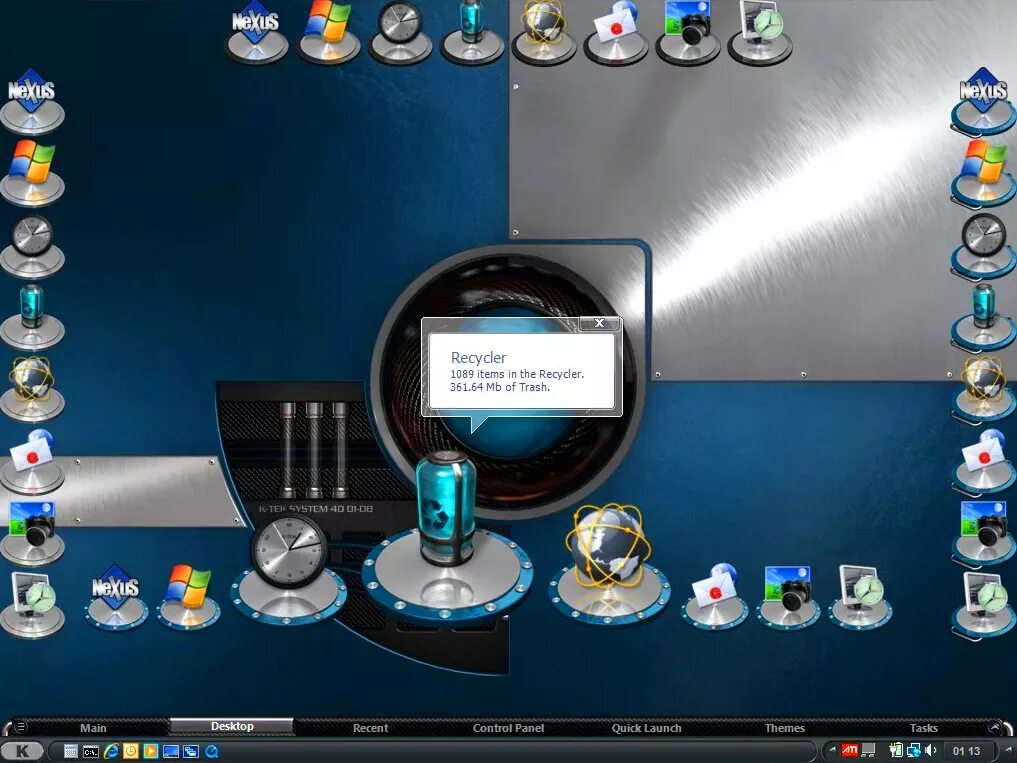The width and height of the screenshot is (1017, 763).
Task: Open the monitor-with-clock icon in the bottom dock
Action: click(860, 596)
